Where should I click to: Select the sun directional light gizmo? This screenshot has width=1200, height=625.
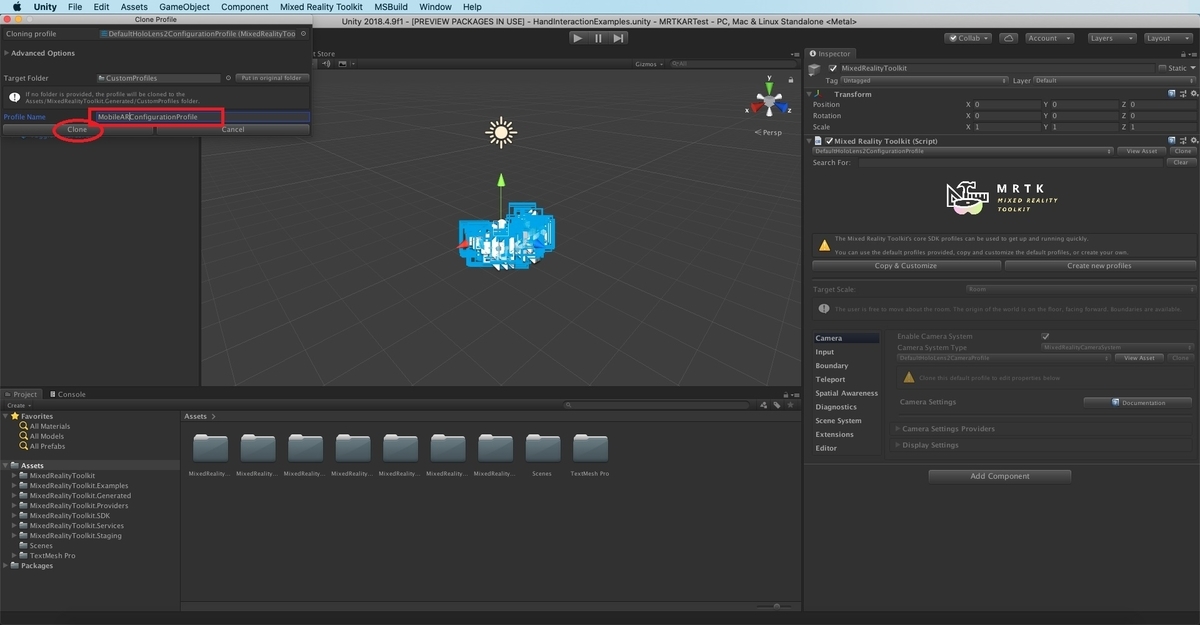tap(500, 132)
